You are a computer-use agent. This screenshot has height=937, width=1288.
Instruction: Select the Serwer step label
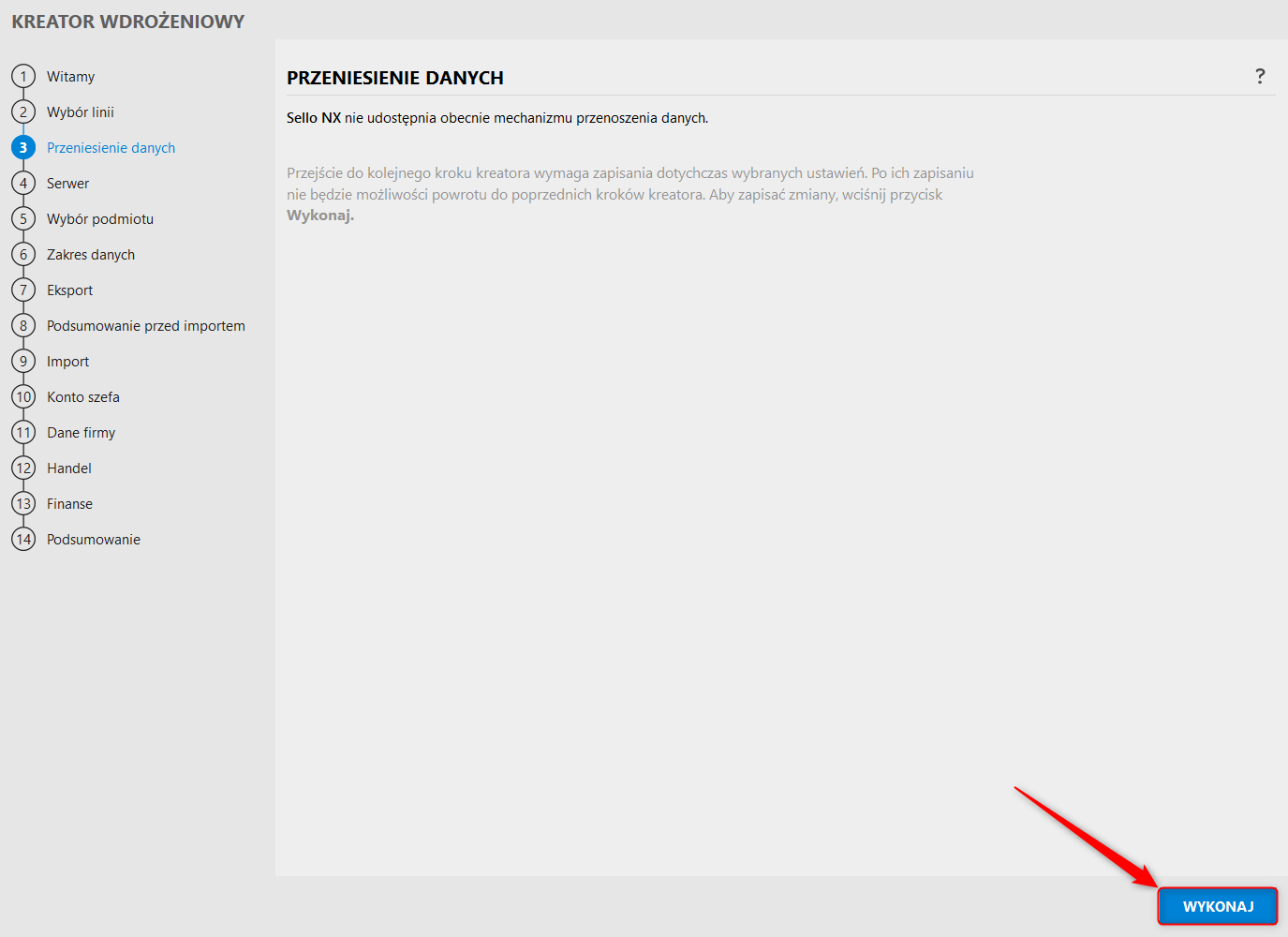[x=68, y=184]
